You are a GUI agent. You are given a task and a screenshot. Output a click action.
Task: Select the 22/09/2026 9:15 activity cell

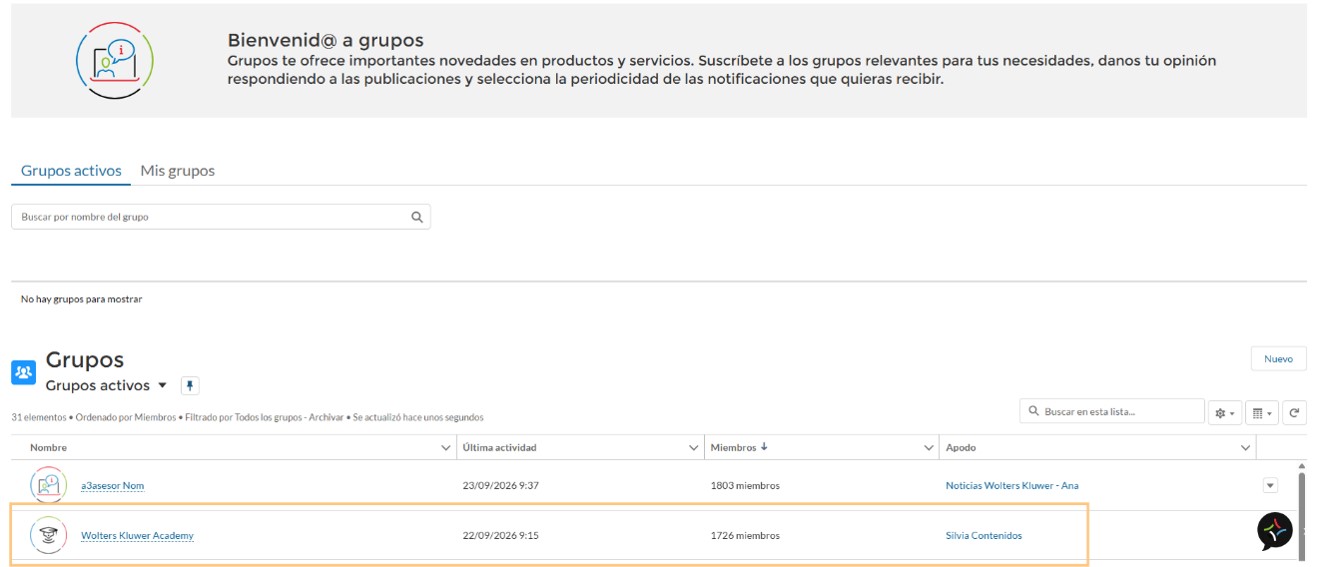pos(500,536)
